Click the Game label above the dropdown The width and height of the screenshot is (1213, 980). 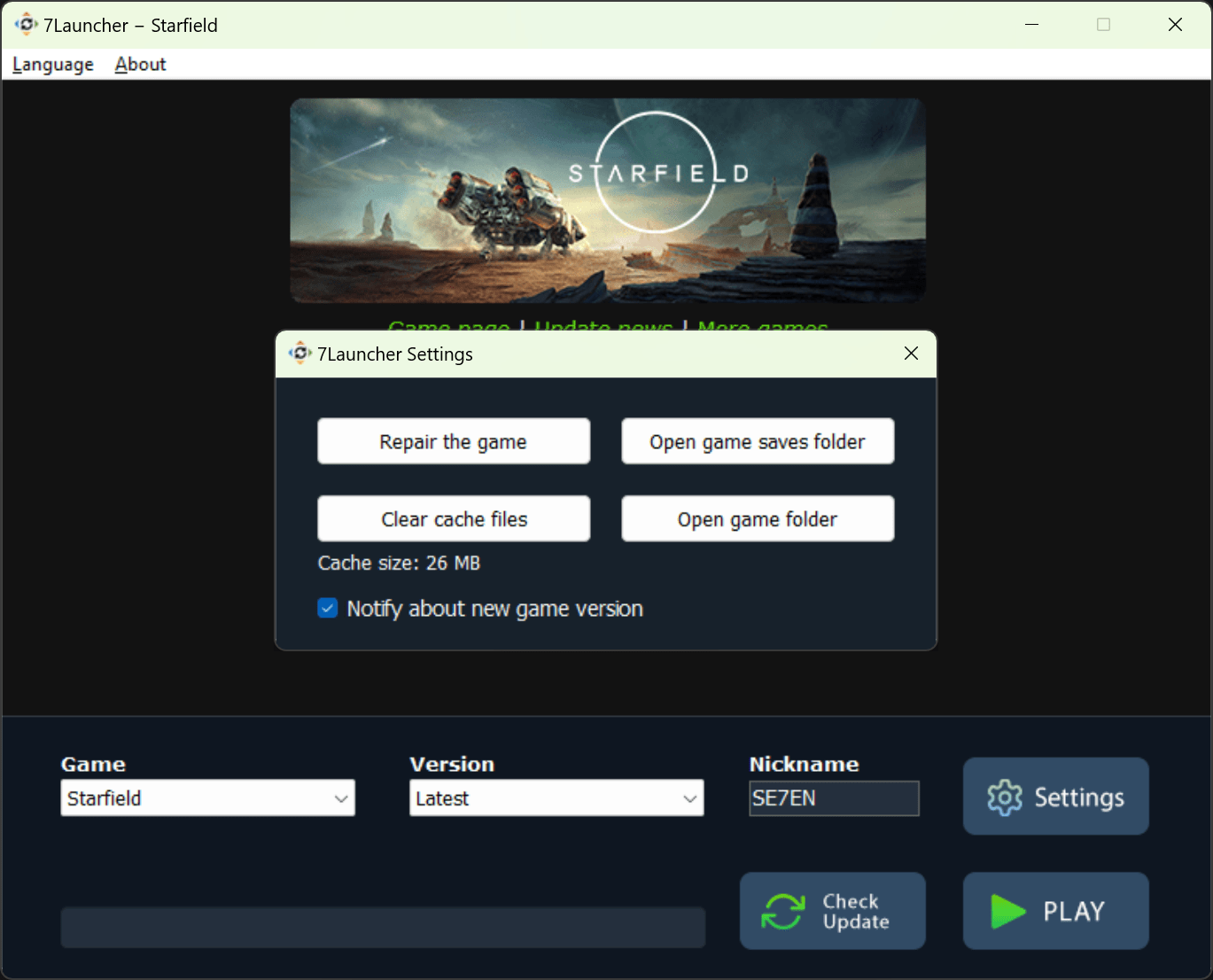(x=93, y=764)
